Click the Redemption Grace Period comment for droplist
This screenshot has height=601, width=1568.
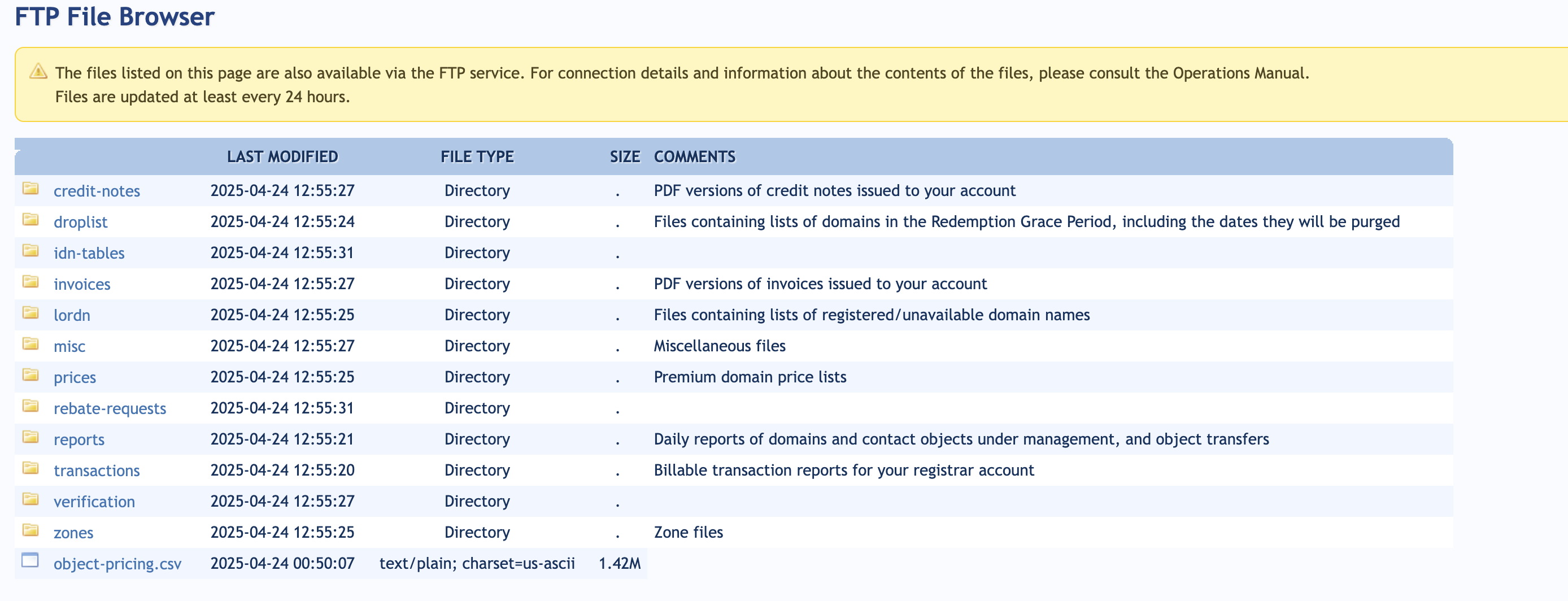tap(1027, 221)
